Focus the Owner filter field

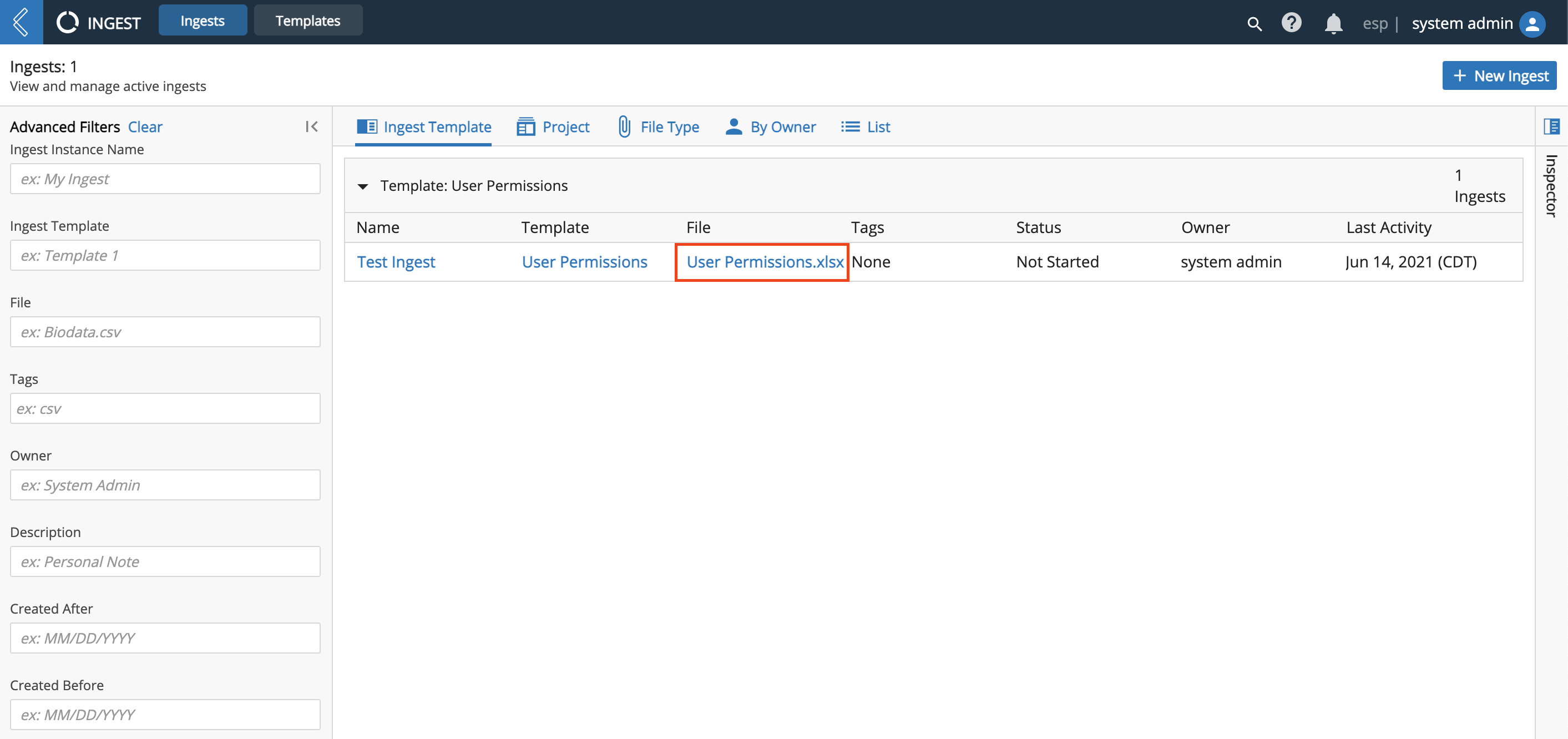tap(165, 484)
